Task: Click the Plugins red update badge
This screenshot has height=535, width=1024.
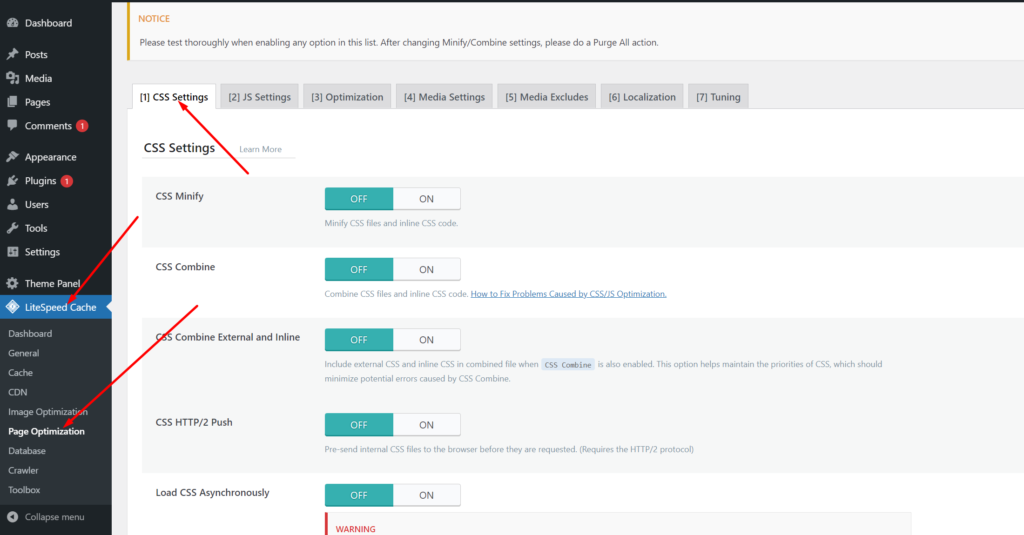Action: click(x=67, y=181)
